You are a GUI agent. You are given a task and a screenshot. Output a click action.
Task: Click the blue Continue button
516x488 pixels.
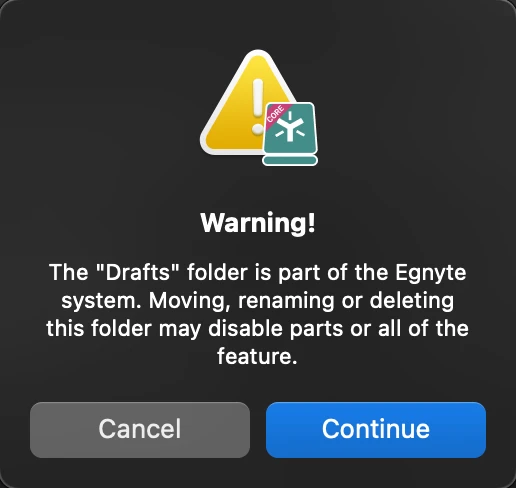[x=376, y=430]
